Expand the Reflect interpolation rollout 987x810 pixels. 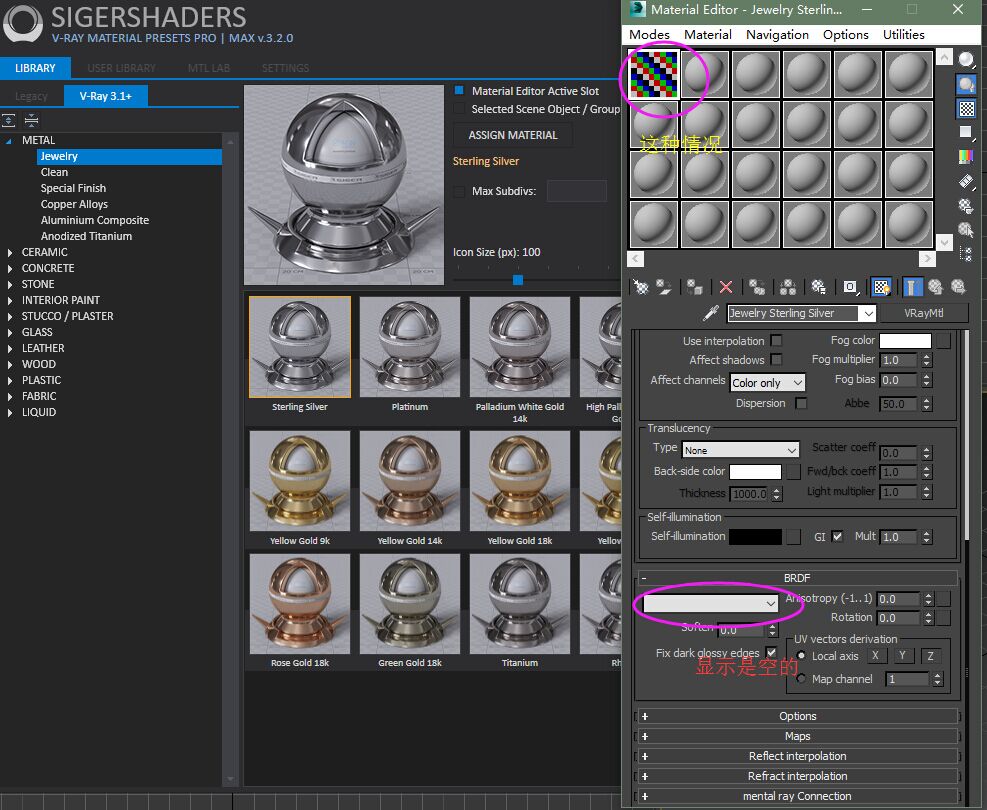tap(798, 756)
